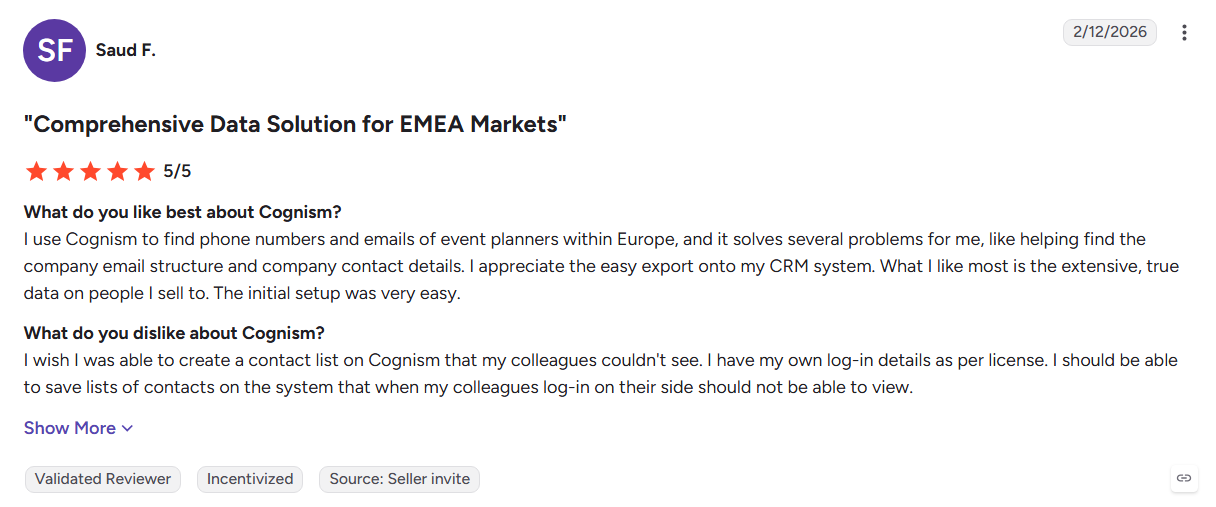The height and width of the screenshot is (507, 1216).
Task: Open the three-dot review options menu
Action: (1184, 33)
